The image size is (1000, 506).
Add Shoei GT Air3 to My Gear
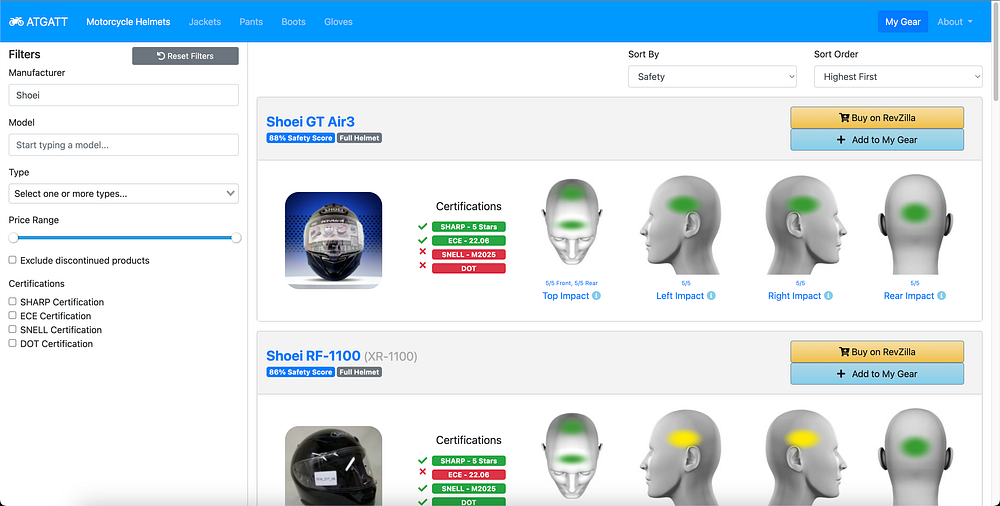pyautogui.click(x=877, y=140)
